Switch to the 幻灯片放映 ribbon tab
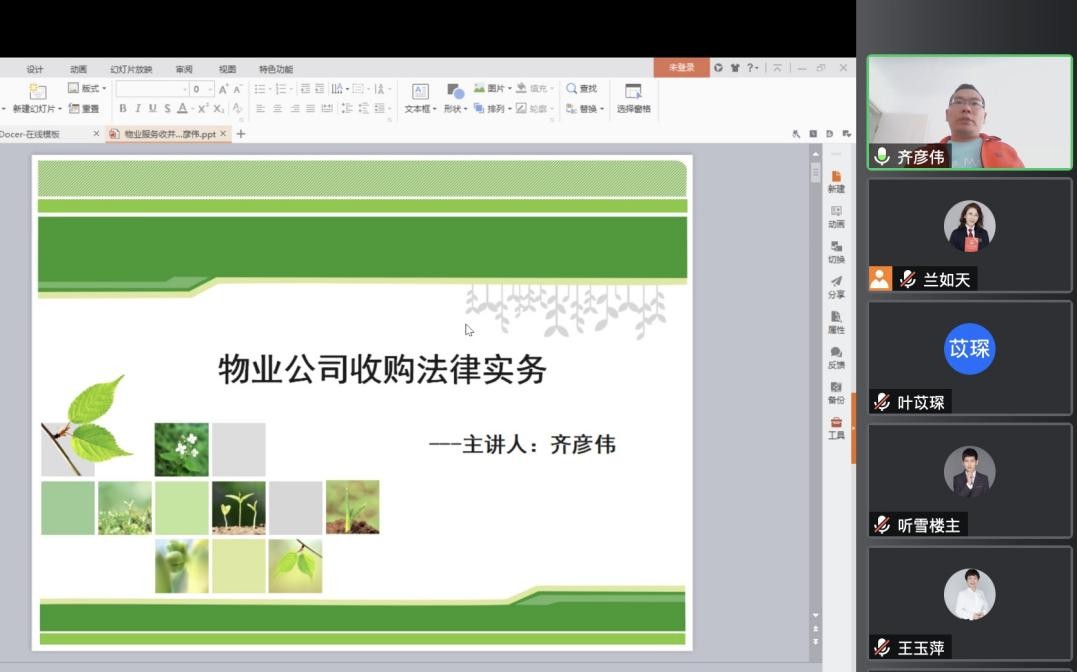The width and height of the screenshot is (1077, 672). click(x=131, y=69)
